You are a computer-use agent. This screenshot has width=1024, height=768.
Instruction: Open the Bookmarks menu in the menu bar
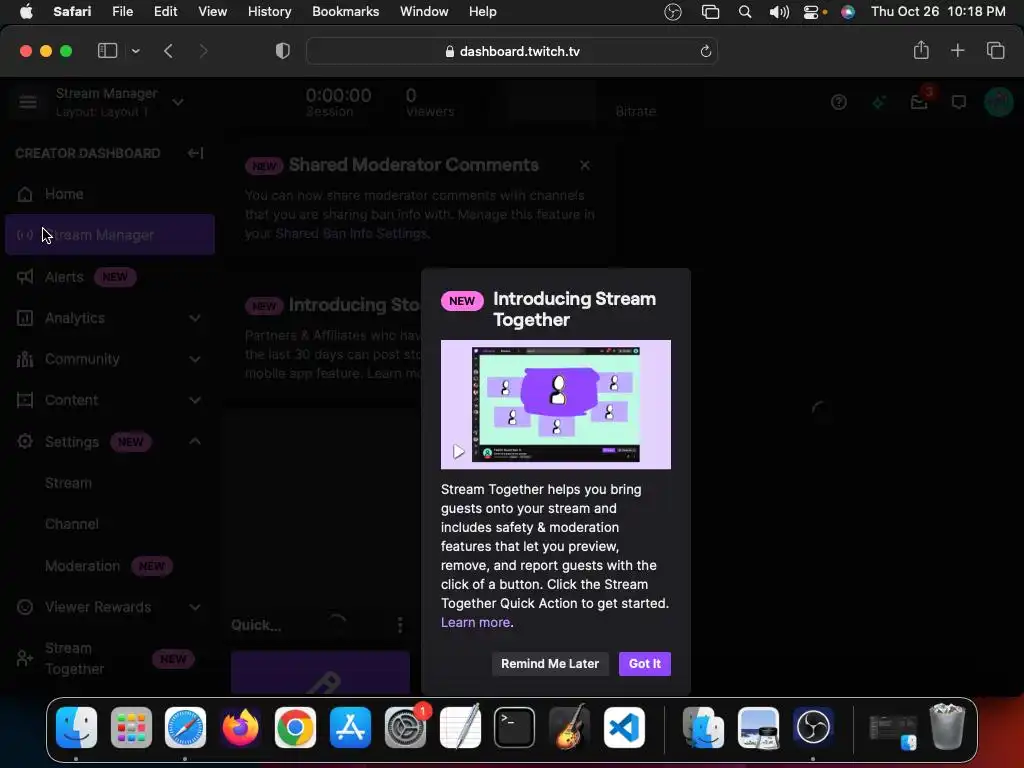pyautogui.click(x=345, y=12)
